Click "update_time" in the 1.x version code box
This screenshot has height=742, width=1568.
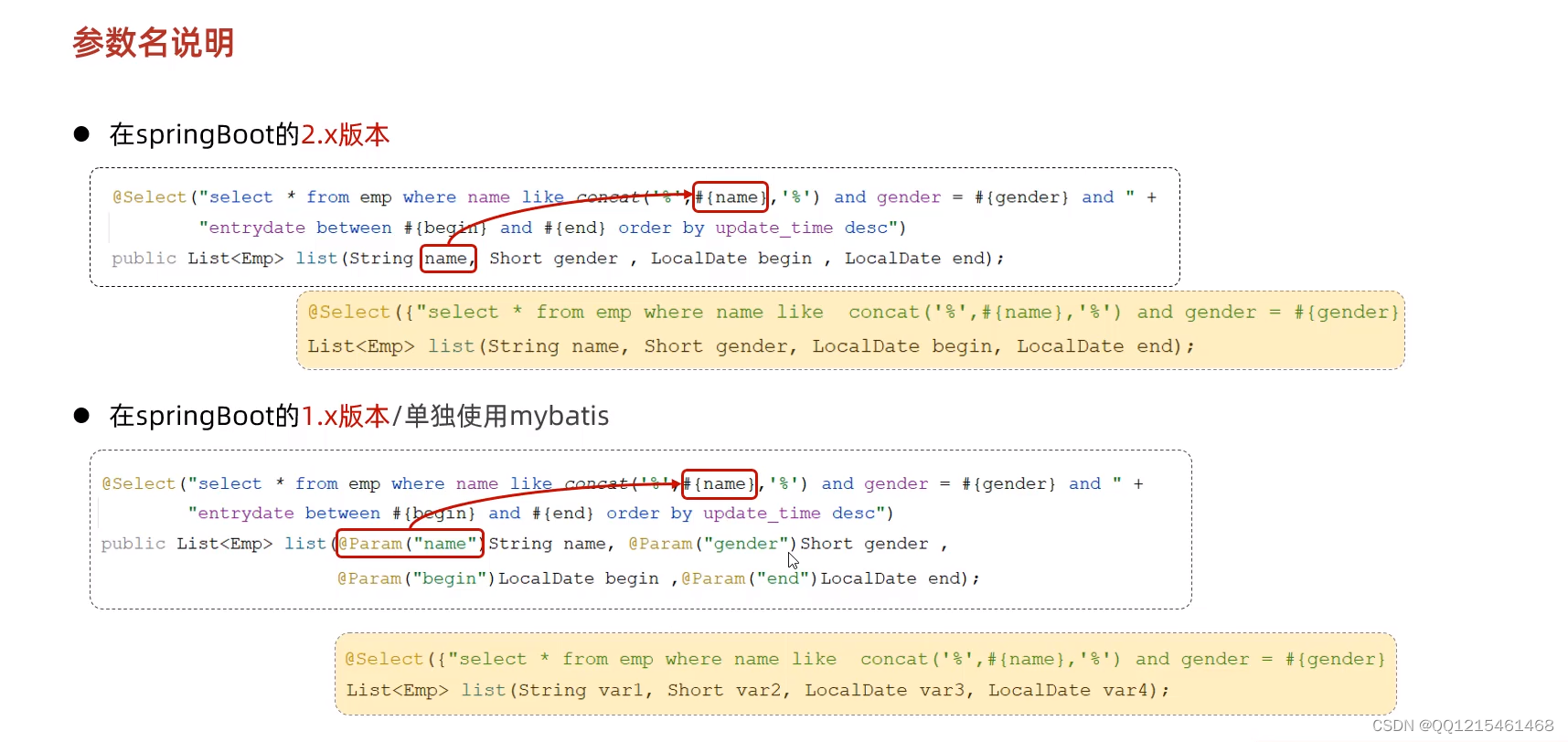(762, 514)
